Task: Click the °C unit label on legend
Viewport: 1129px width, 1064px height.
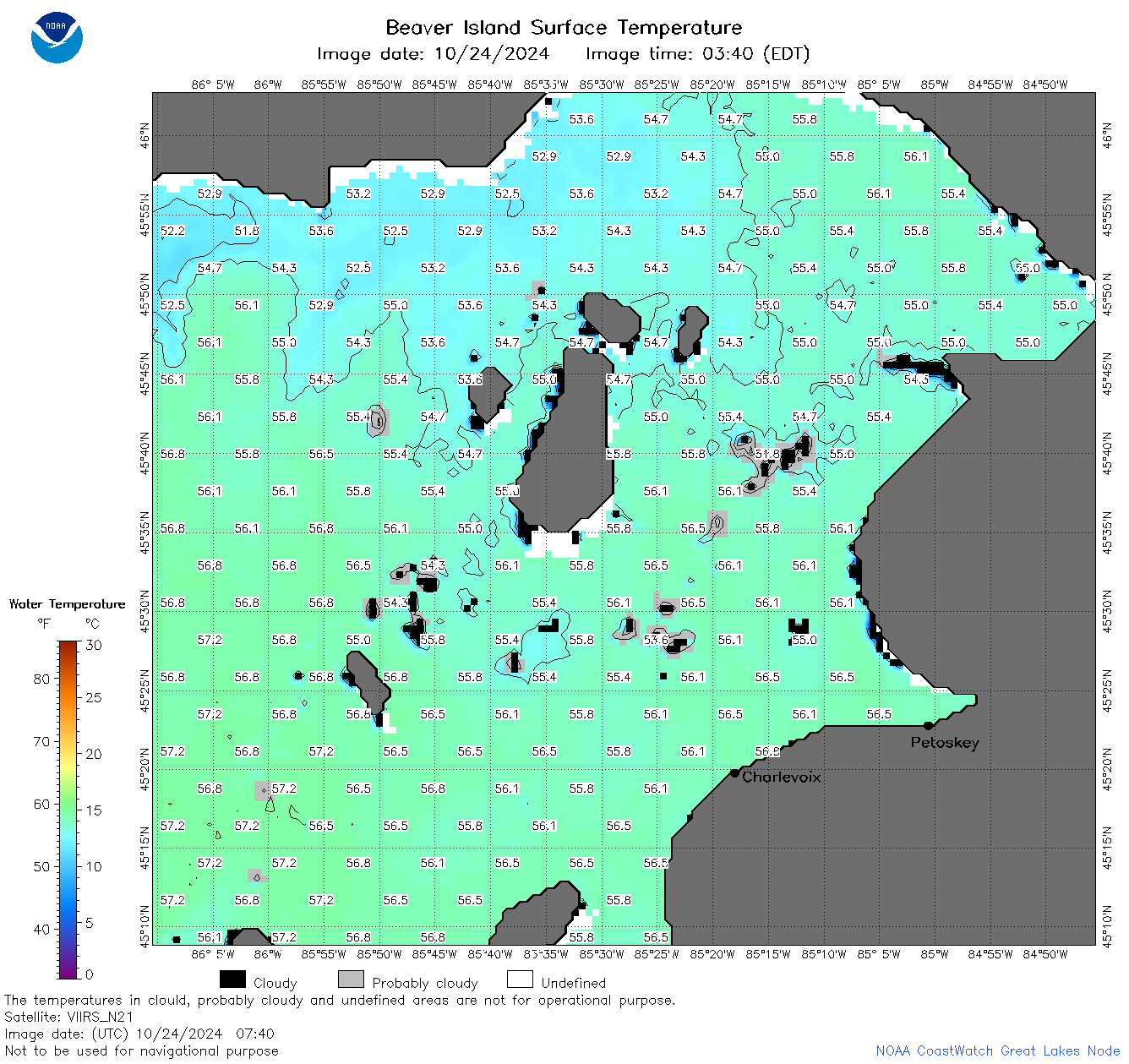Action: [x=92, y=624]
